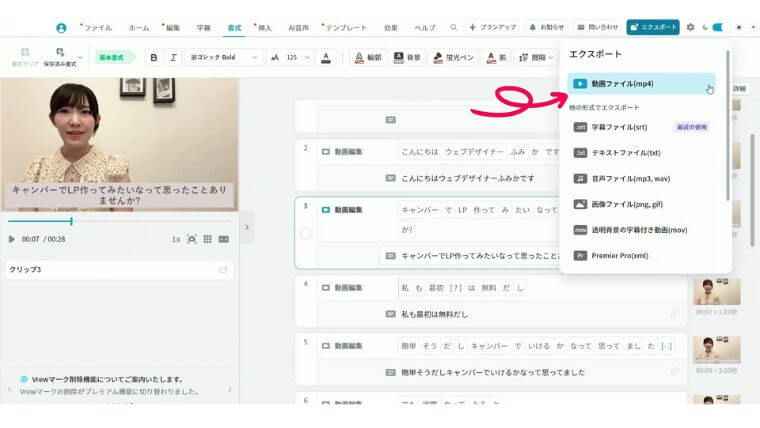Export as 画像ファイル(png, gif)
Image resolution: width=760 pixels, height=428 pixels.
[641, 204]
